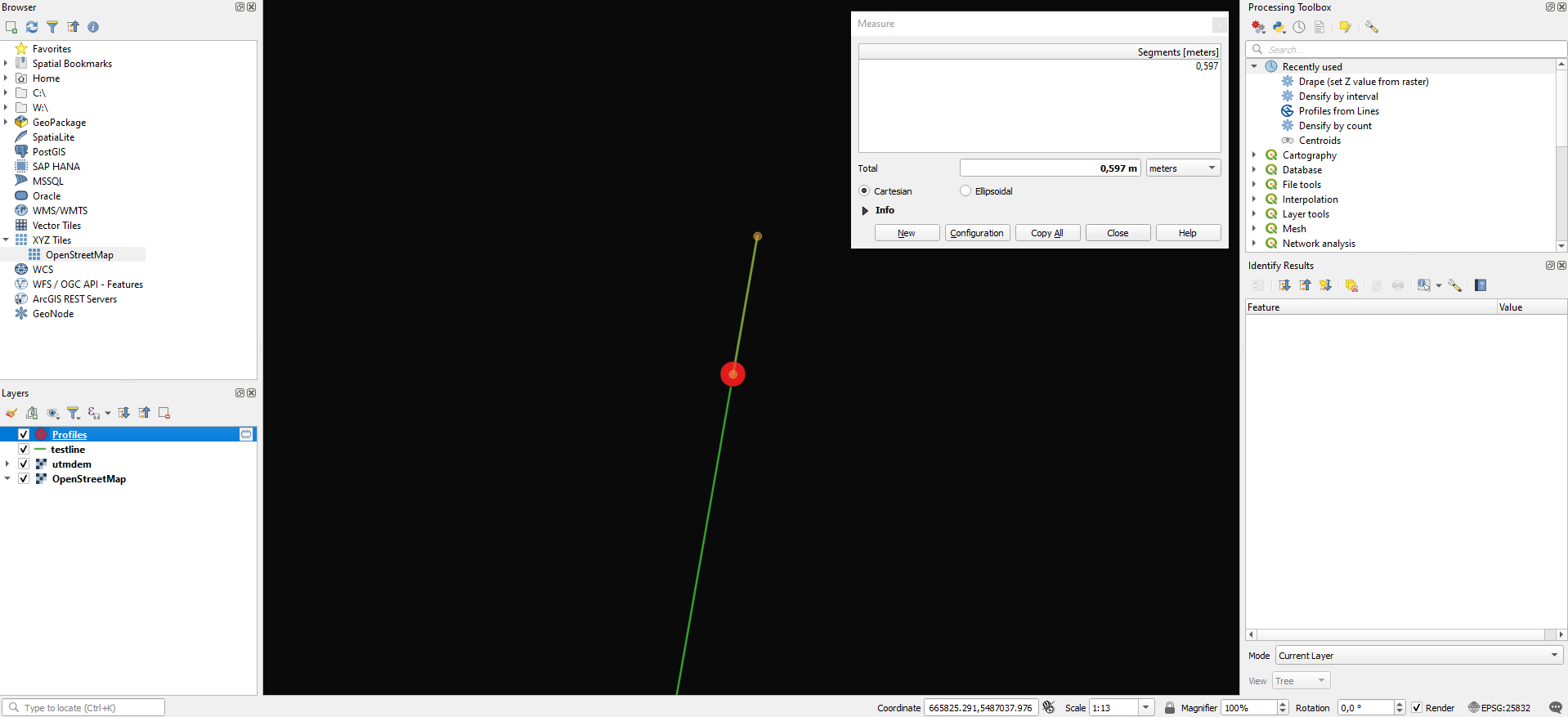The width and height of the screenshot is (1568, 717).
Task: Click the lock scale icon in status bar
Action: pos(1170,707)
